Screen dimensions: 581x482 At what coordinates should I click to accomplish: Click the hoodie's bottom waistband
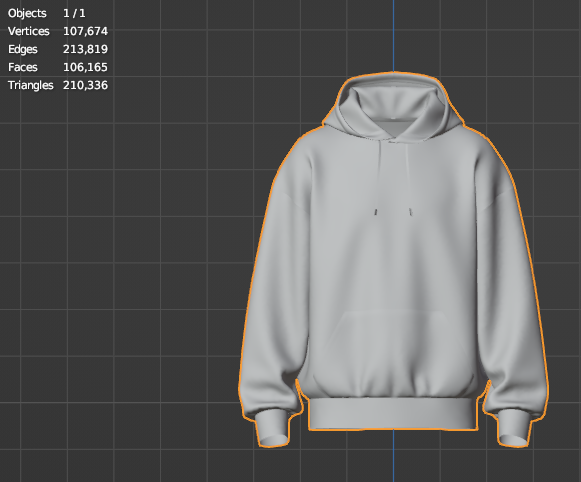coord(393,414)
